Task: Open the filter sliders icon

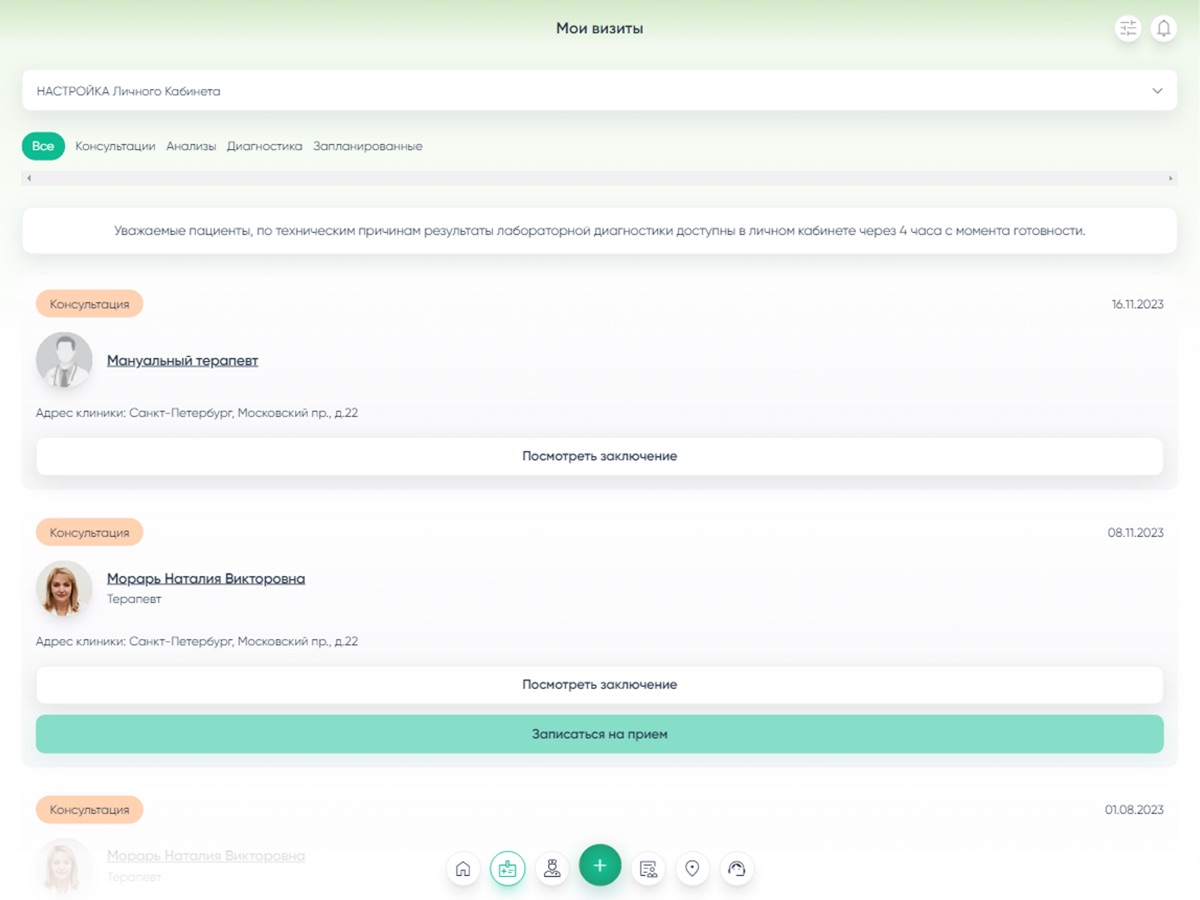Action: click(1128, 29)
